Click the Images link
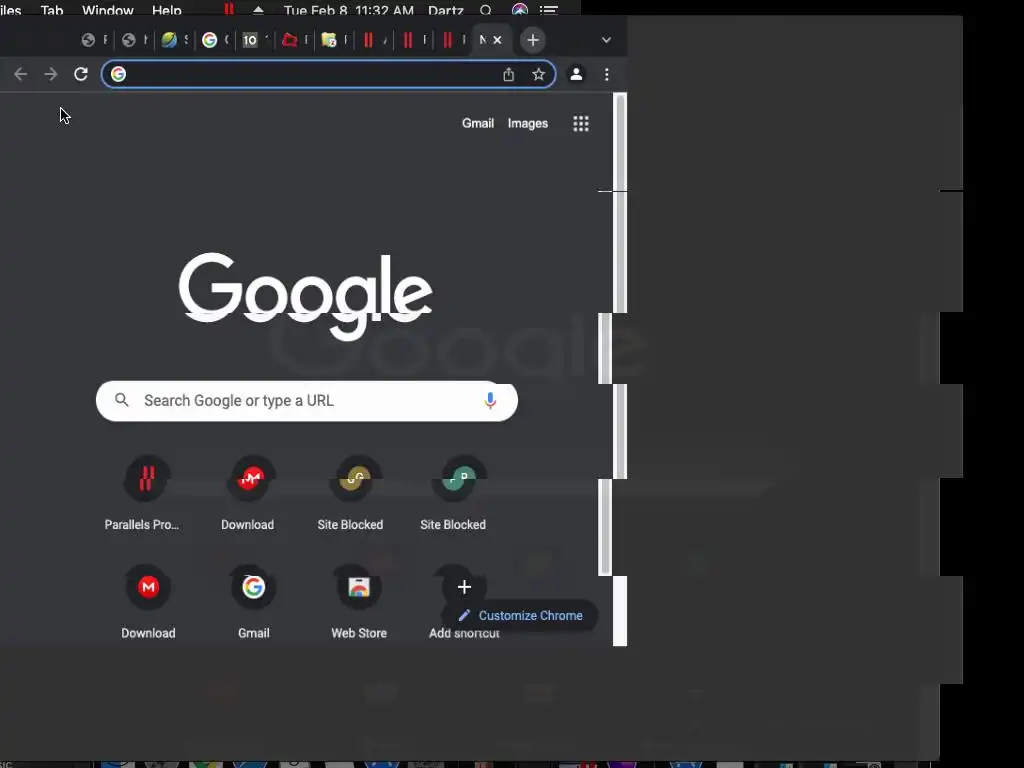Screen dimensions: 1024x768 pyautogui.click(x=528, y=123)
